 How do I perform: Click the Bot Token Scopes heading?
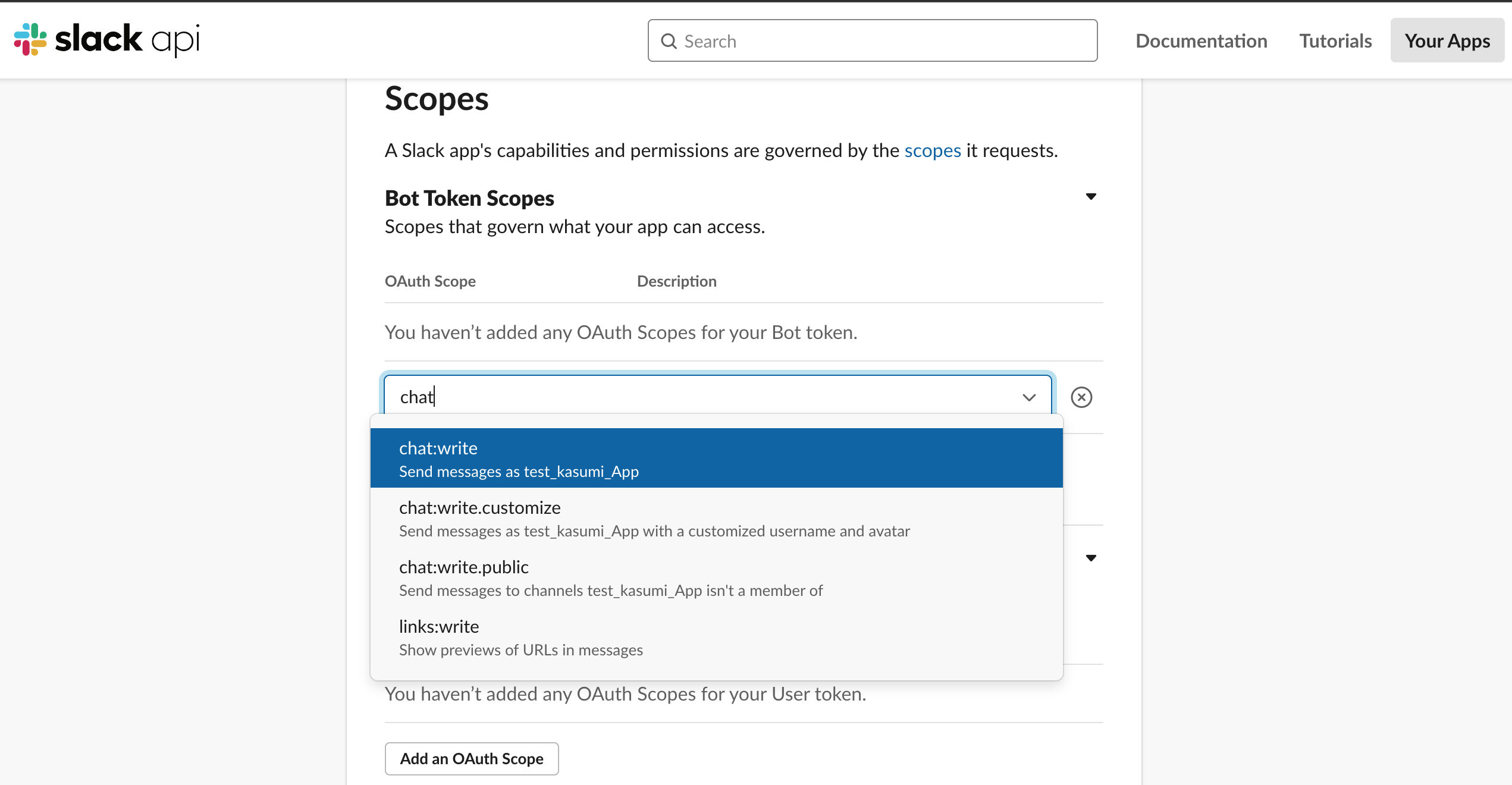click(469, 198)
